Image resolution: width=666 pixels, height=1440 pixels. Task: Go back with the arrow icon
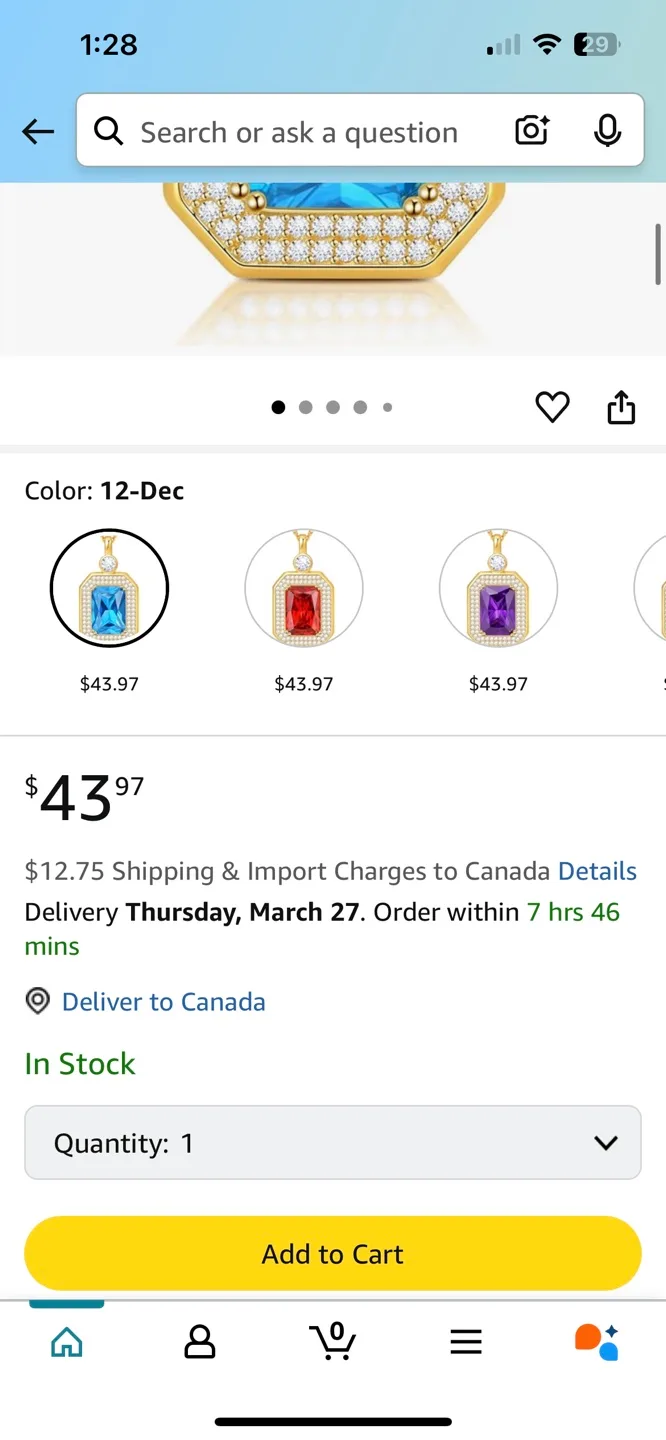37,131
